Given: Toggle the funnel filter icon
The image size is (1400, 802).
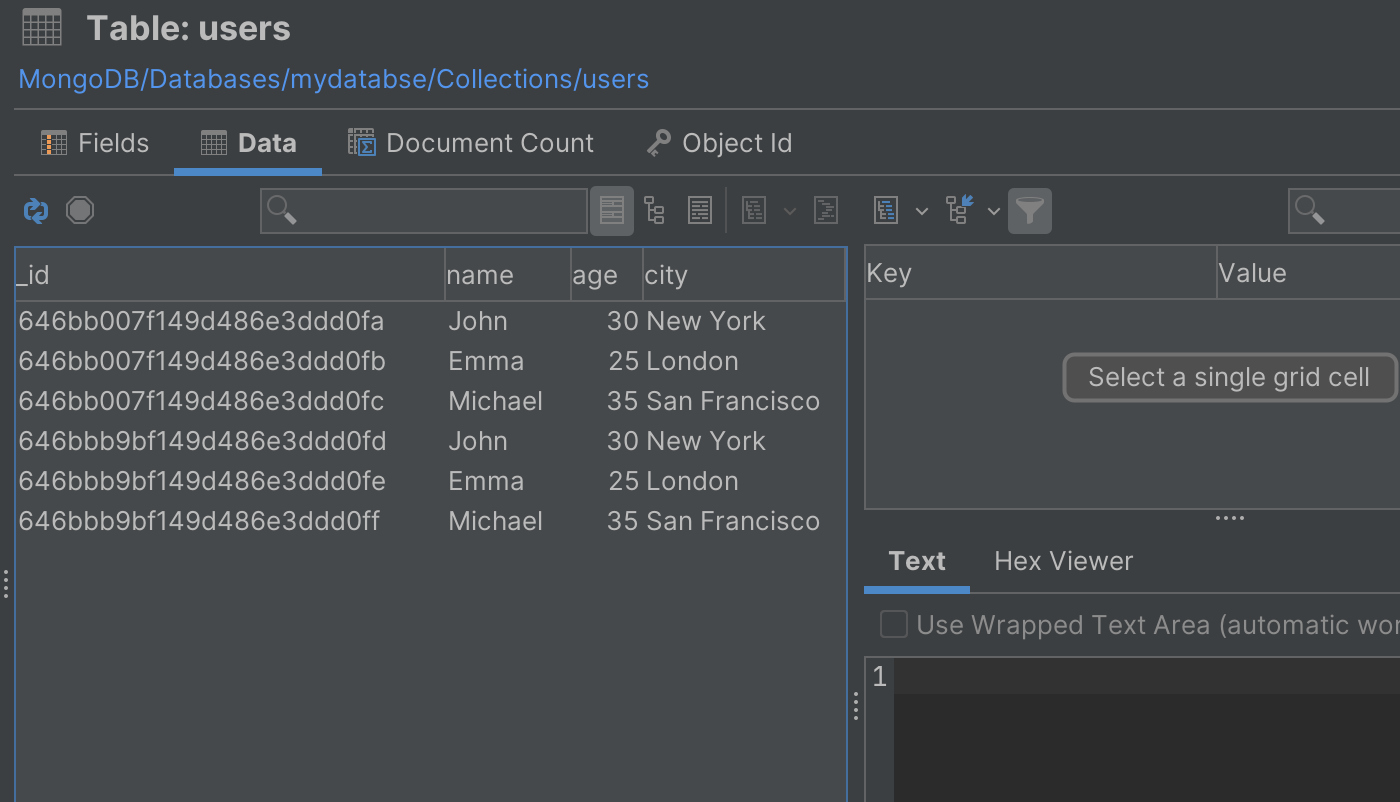Looking at the screenshot, I should click(x=1029, y=211).
